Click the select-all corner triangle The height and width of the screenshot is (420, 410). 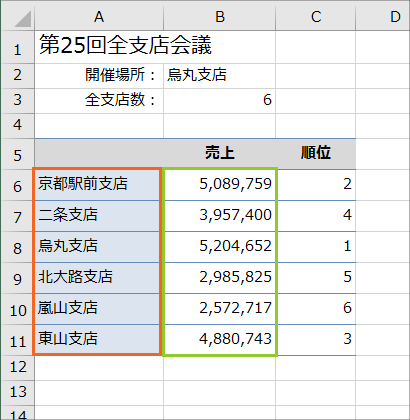pyautogui.click(x=23, y=19)
